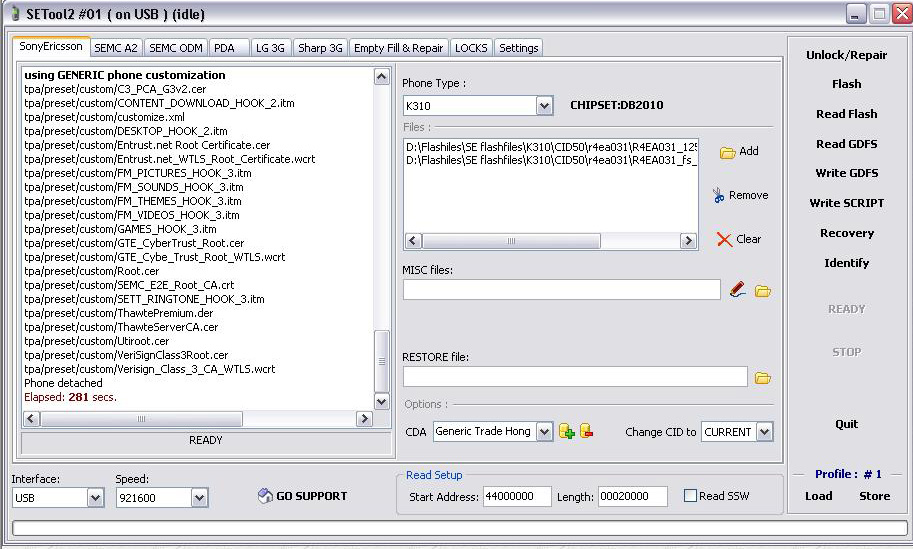Click the log vertical scrollbar thumb
This screenshot has width=913, height=549.
[x=381, y=361]
